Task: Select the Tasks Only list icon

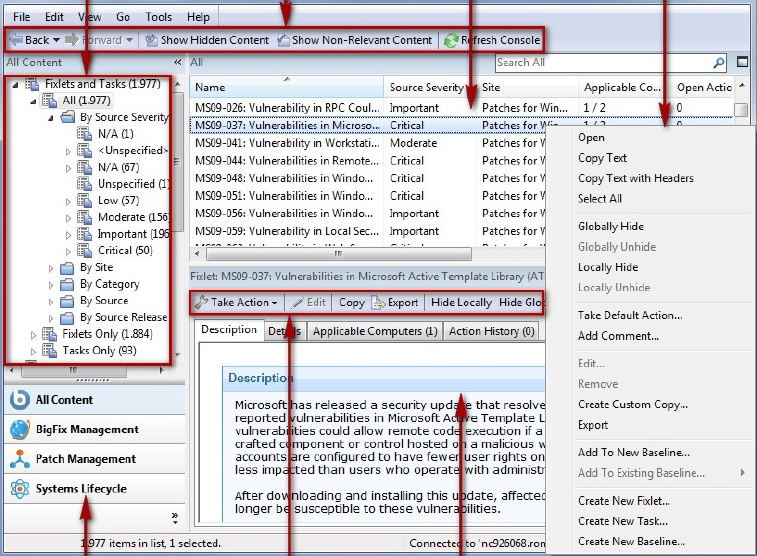Action: click(x=49, y=351)
